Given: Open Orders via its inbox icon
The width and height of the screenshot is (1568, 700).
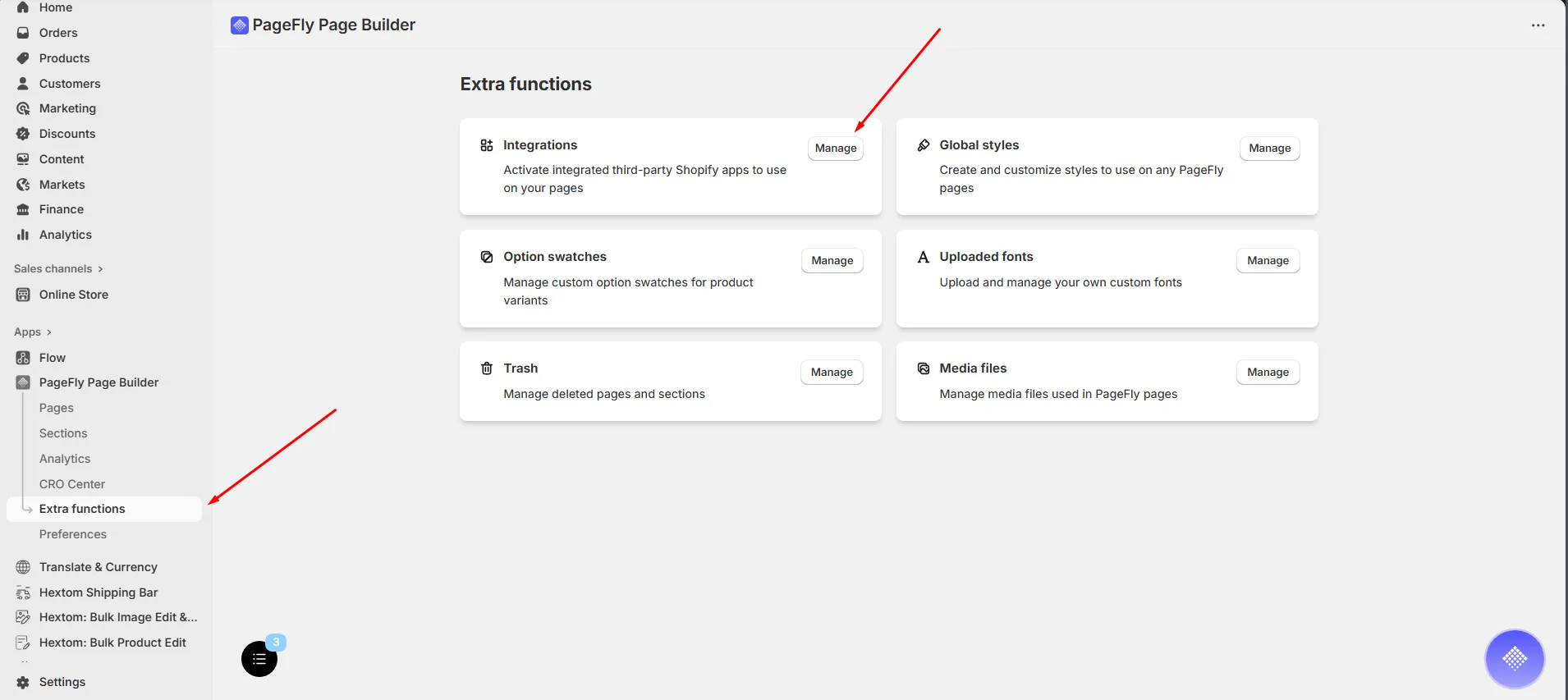Looking at the screenshot, I should [23, 33].
